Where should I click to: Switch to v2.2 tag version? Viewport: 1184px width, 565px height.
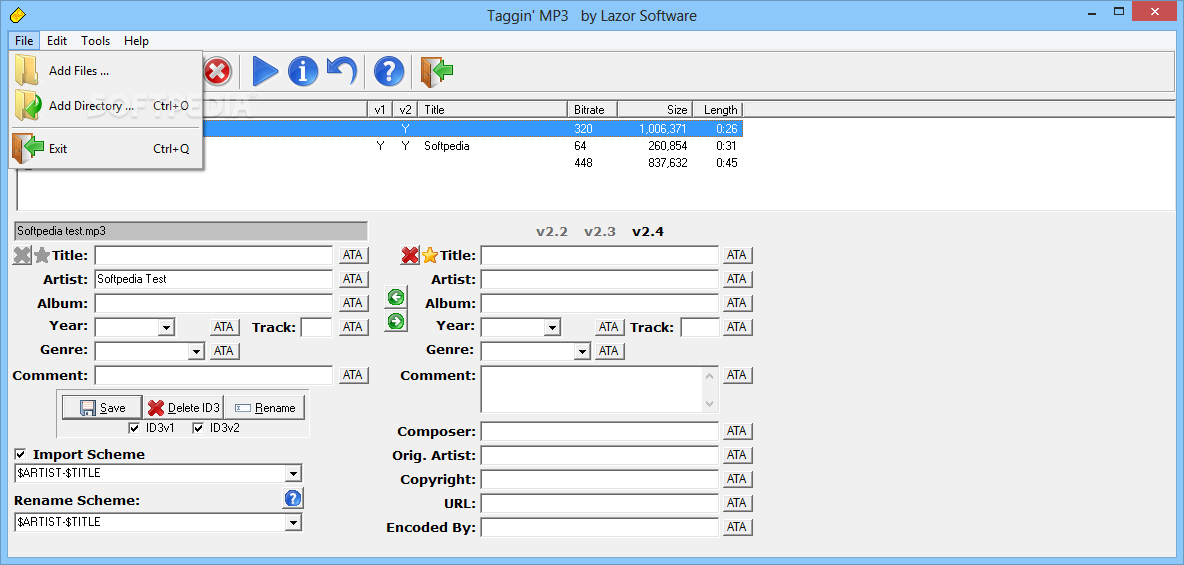tap(552, 231)
